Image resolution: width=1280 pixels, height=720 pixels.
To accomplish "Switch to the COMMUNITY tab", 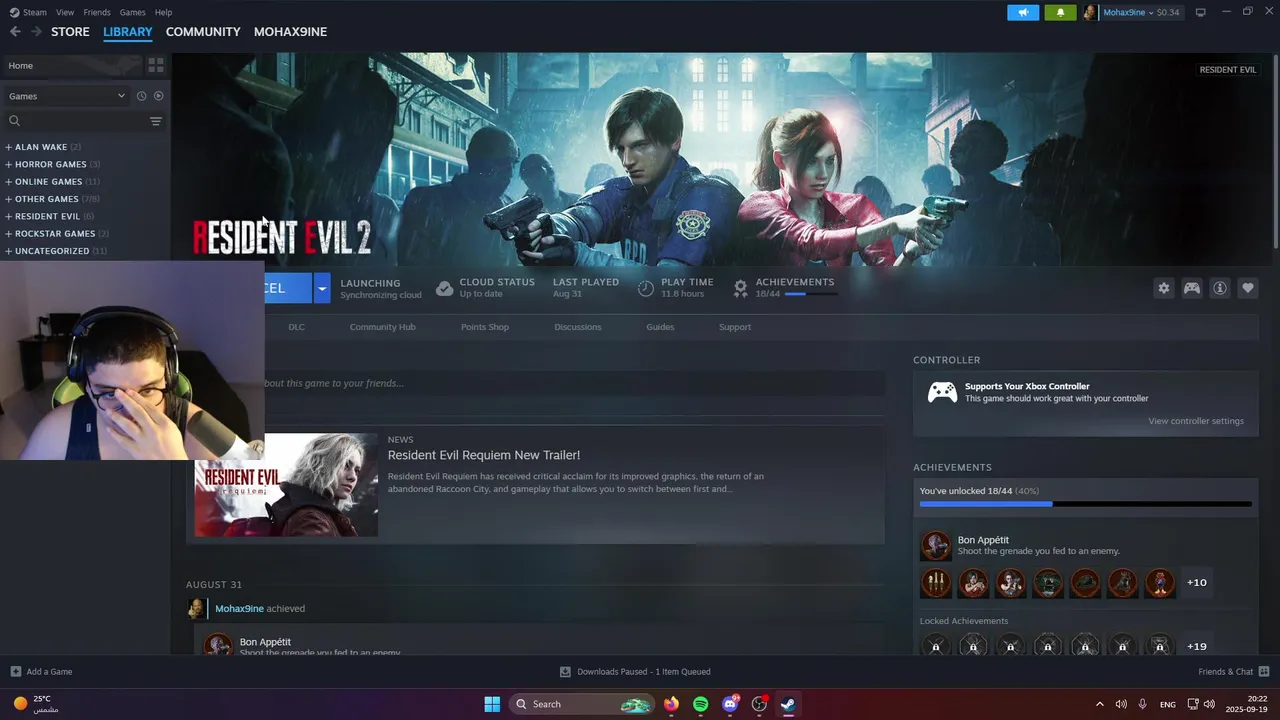I will tap(203, 32).
